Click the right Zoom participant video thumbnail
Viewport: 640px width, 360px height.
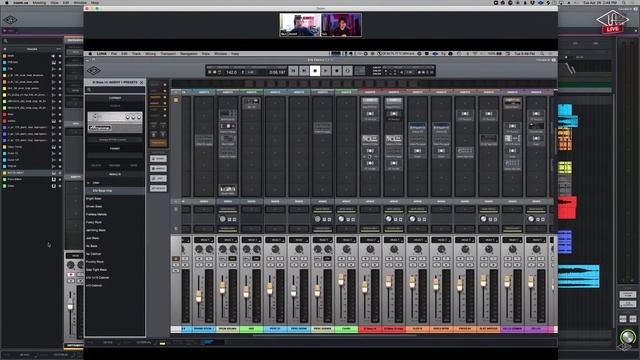coord(341,25)
